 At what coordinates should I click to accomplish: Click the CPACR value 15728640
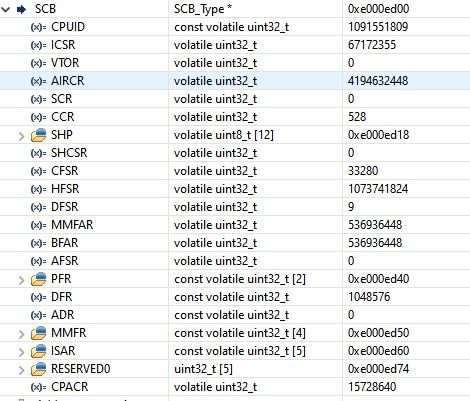(372, 387)
